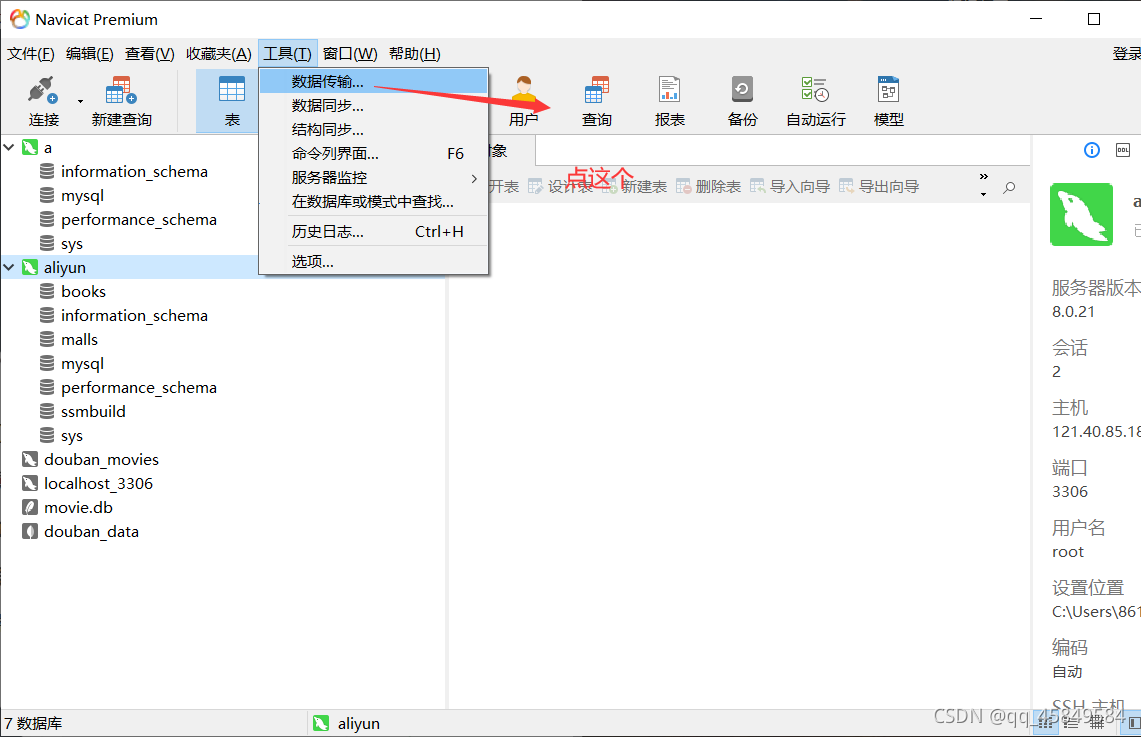Open 选项... from the Tools menu
Image resolution: width=1141 pixels, height=737 pixels.
[373, 261]
